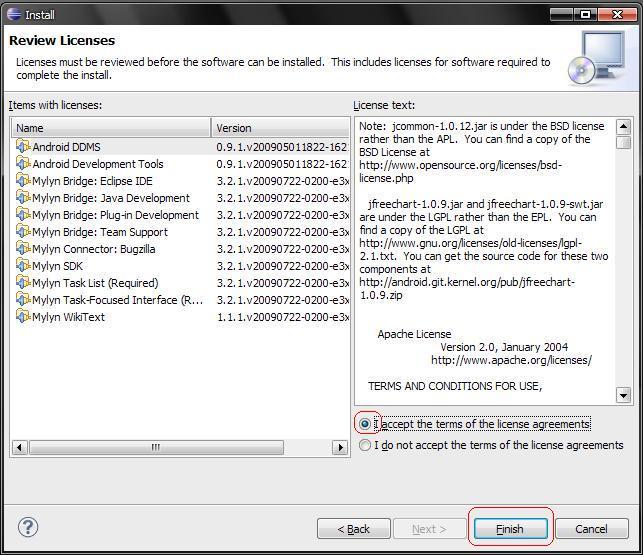Click the gnu.org LGPL URL in license text
643x555 pixels.
click(470, 249)
